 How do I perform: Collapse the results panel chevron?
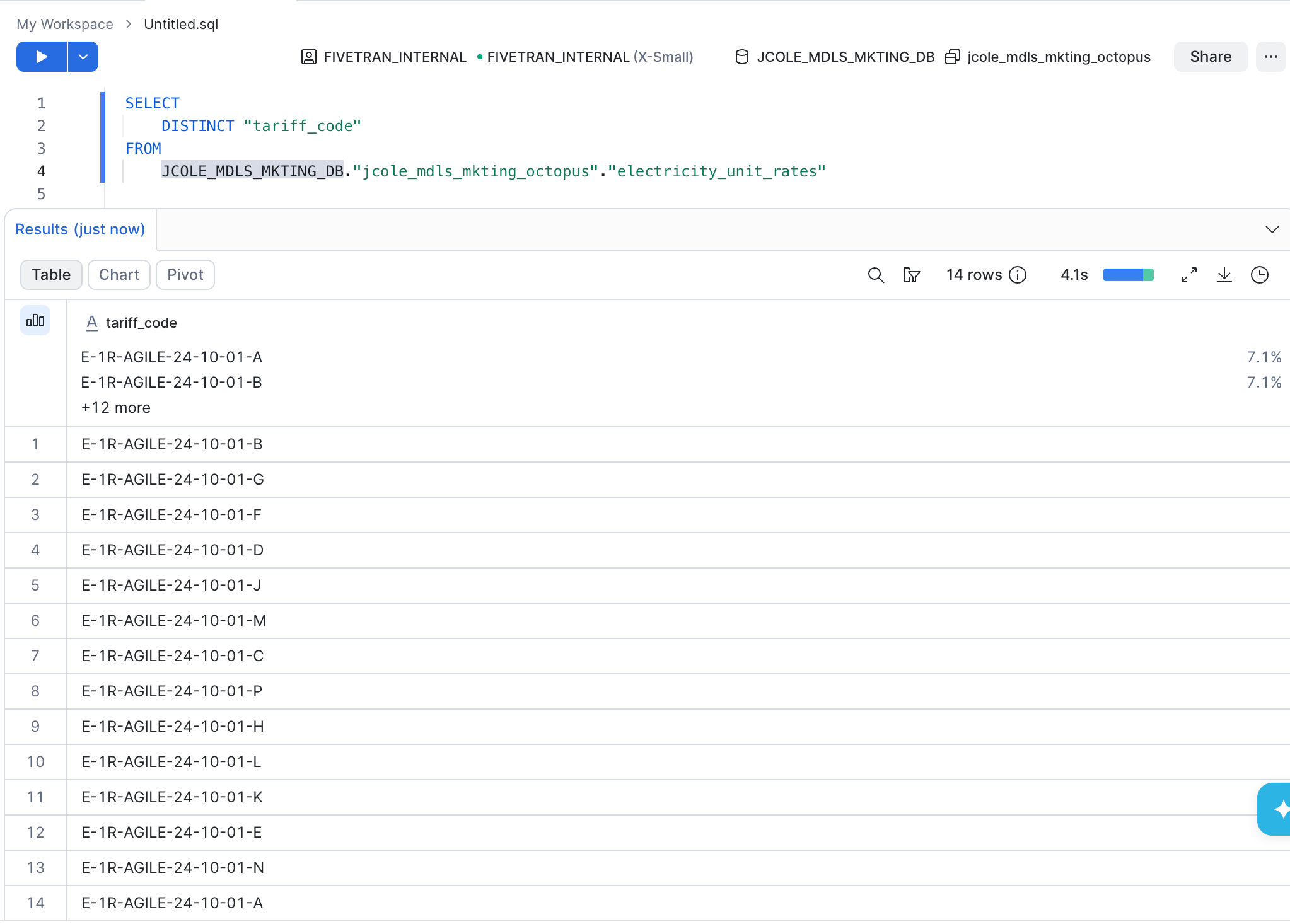coord(1272,229)
